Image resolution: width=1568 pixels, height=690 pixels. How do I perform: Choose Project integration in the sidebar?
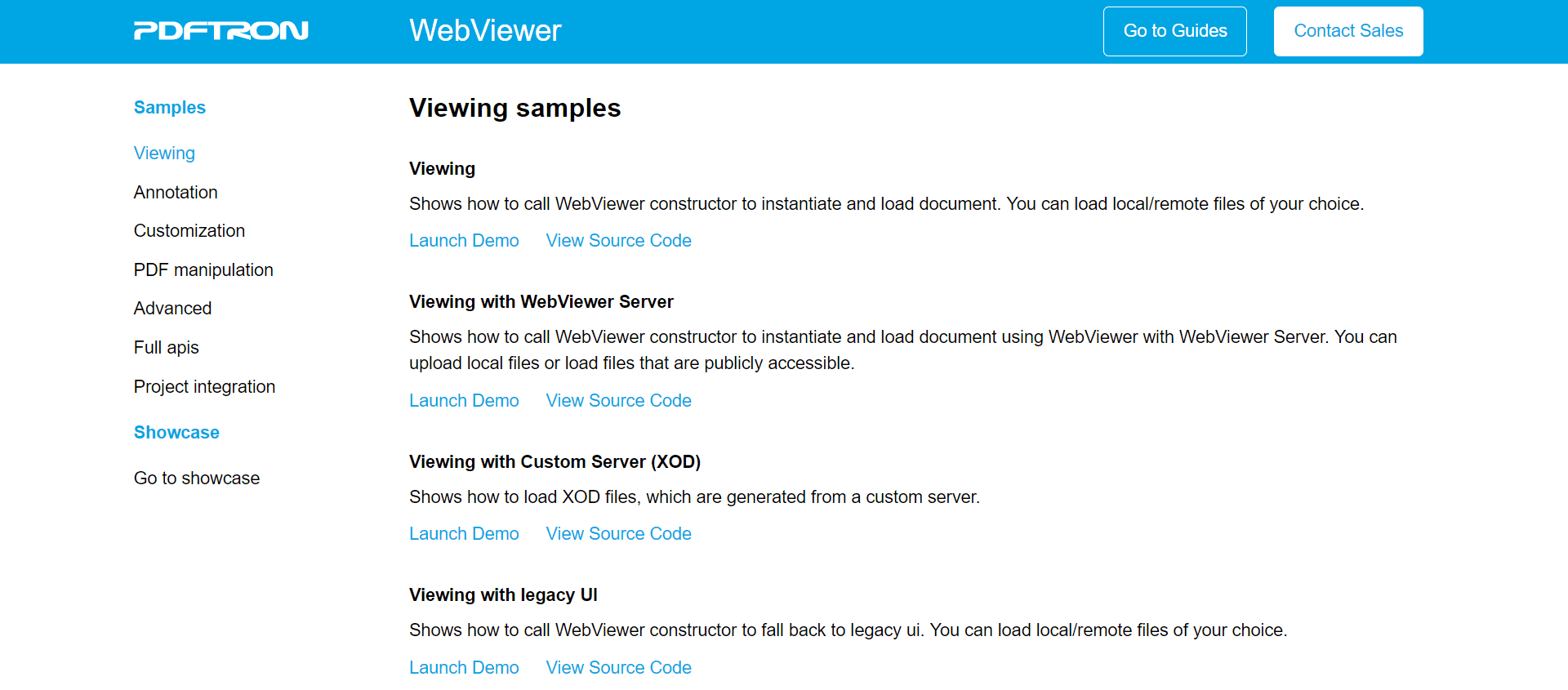pos(204,387)
